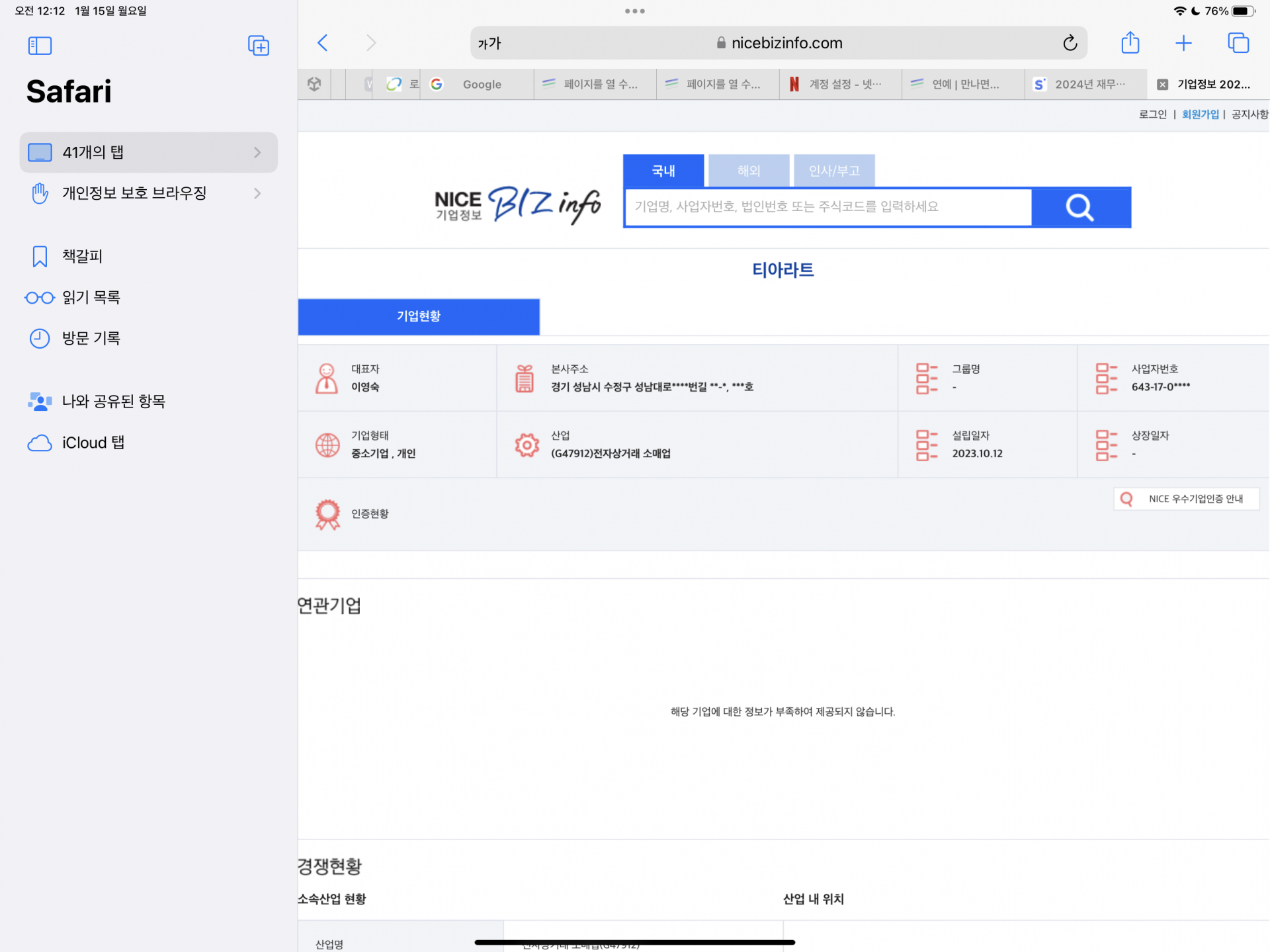Open the share sheet icon
The width and height of the screenshot is (1270, 952).
(1130, 43)
